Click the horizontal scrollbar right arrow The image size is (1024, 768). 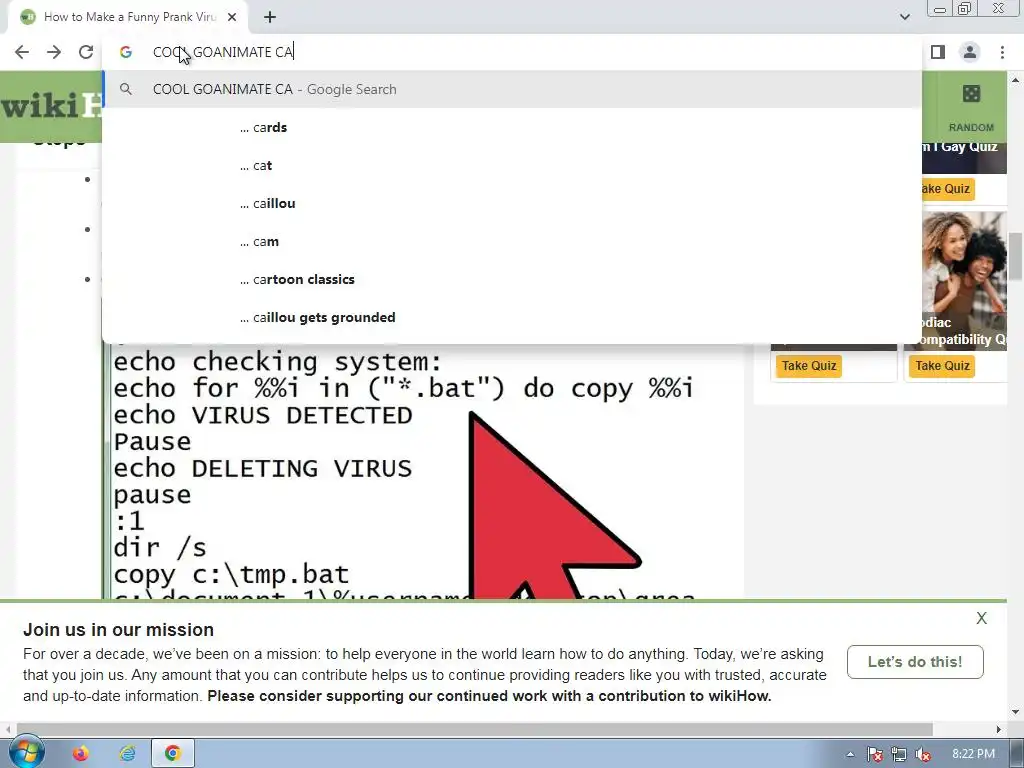pos(999,729)
